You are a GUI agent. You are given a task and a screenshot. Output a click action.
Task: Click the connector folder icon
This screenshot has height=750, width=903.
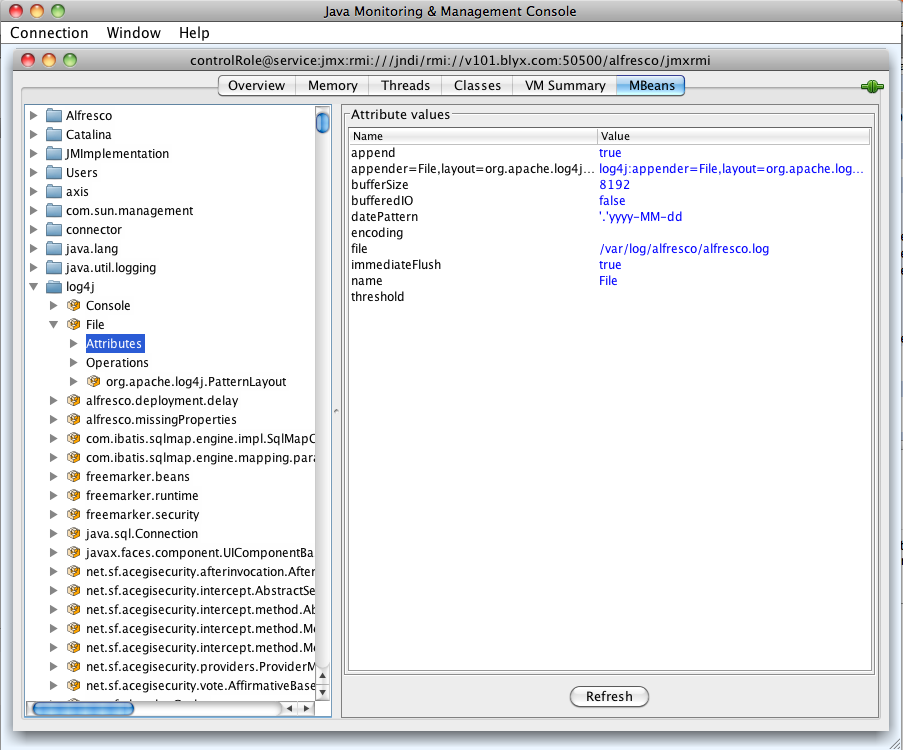click(54, 229)
